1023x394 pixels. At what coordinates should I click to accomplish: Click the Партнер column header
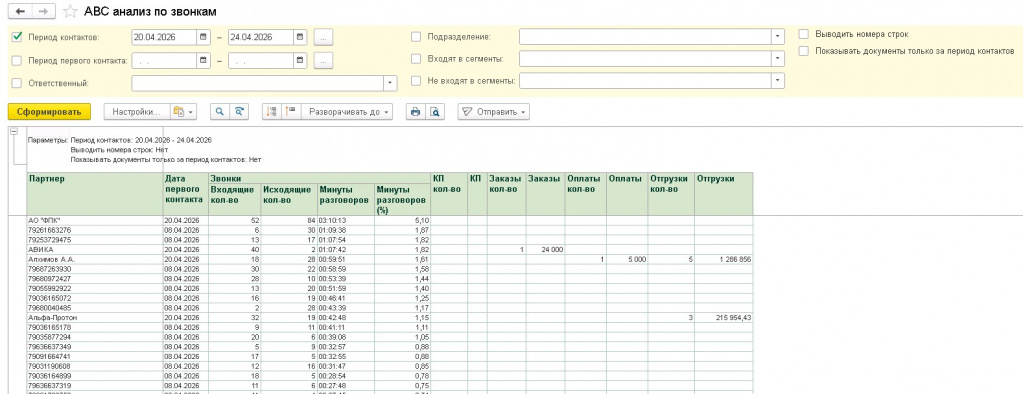click(95, 194)
